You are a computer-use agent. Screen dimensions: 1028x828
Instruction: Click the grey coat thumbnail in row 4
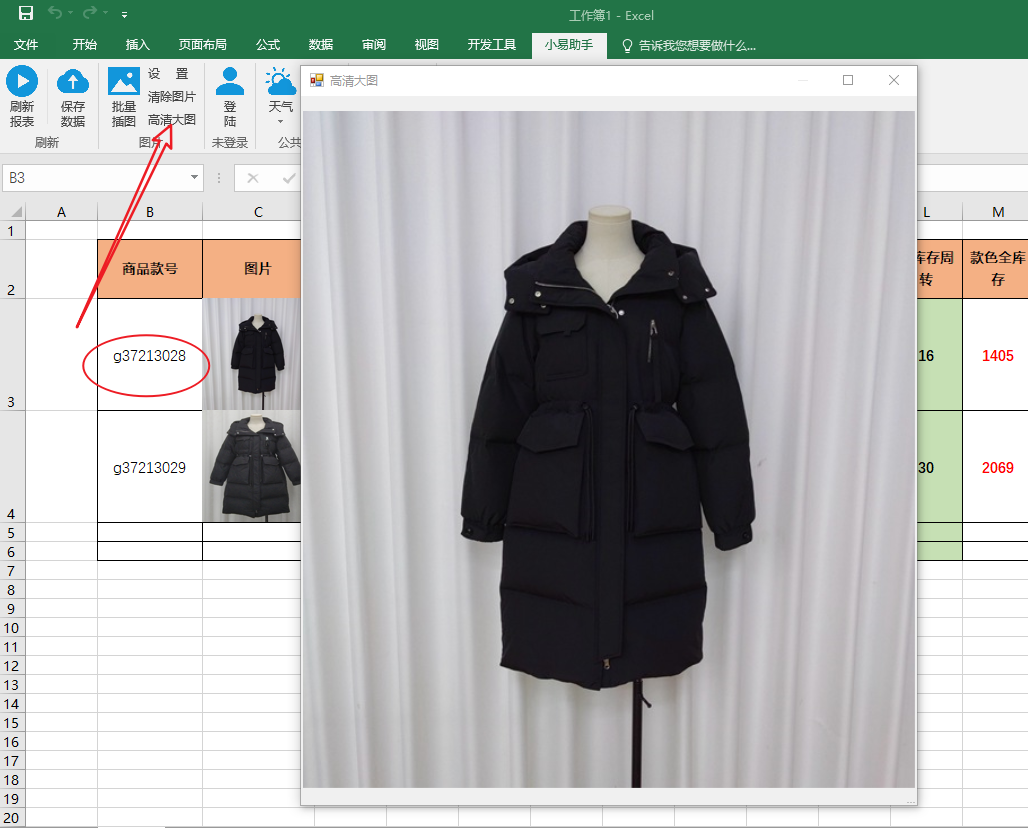pyautogui.click(x=252, y=467)
